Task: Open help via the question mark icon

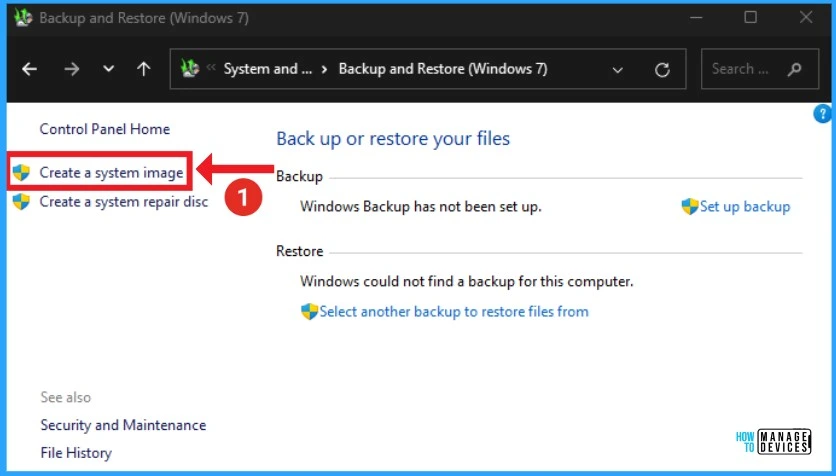Action: tap(823, 114)
